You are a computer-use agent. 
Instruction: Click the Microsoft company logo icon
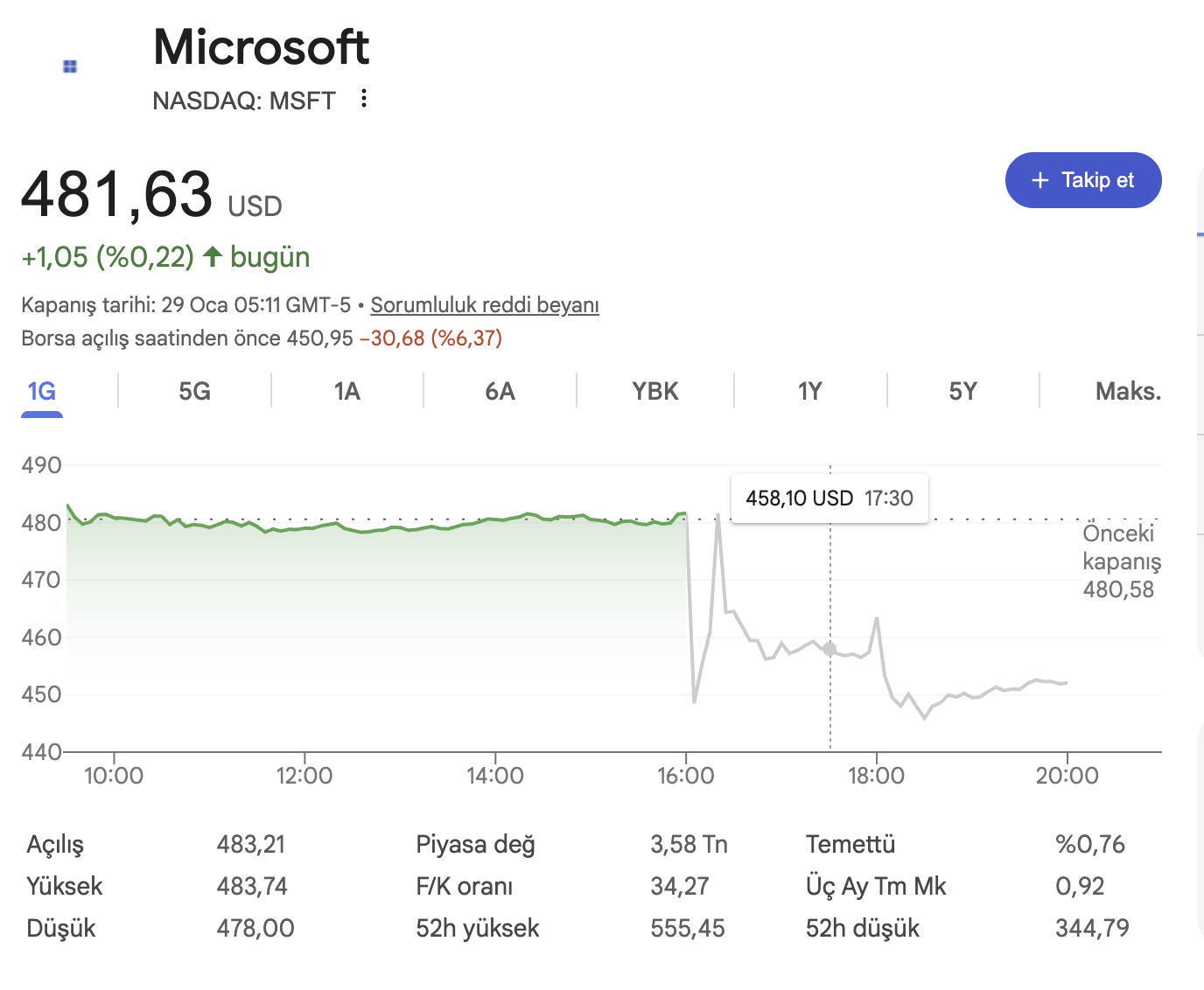[69, 66]
